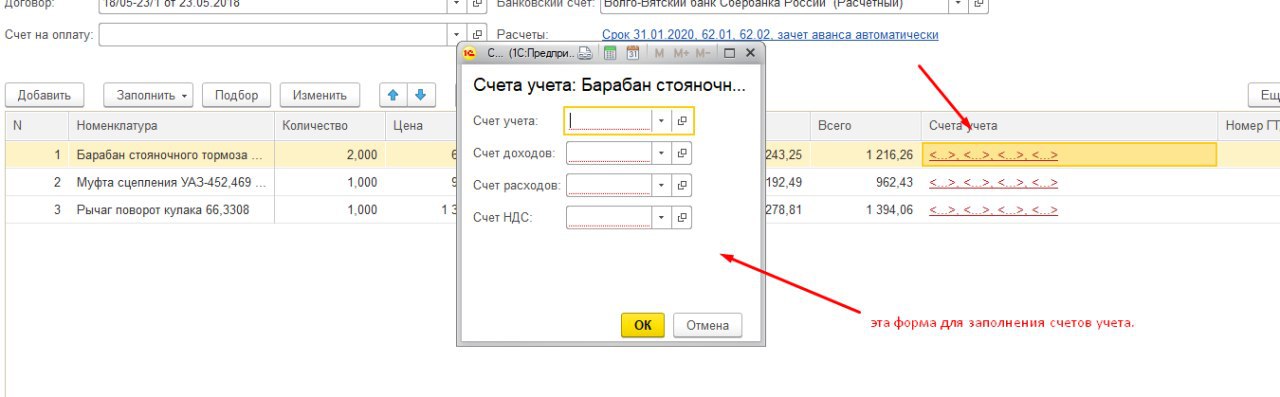Move row up with blue up arrow

(393, 95)
